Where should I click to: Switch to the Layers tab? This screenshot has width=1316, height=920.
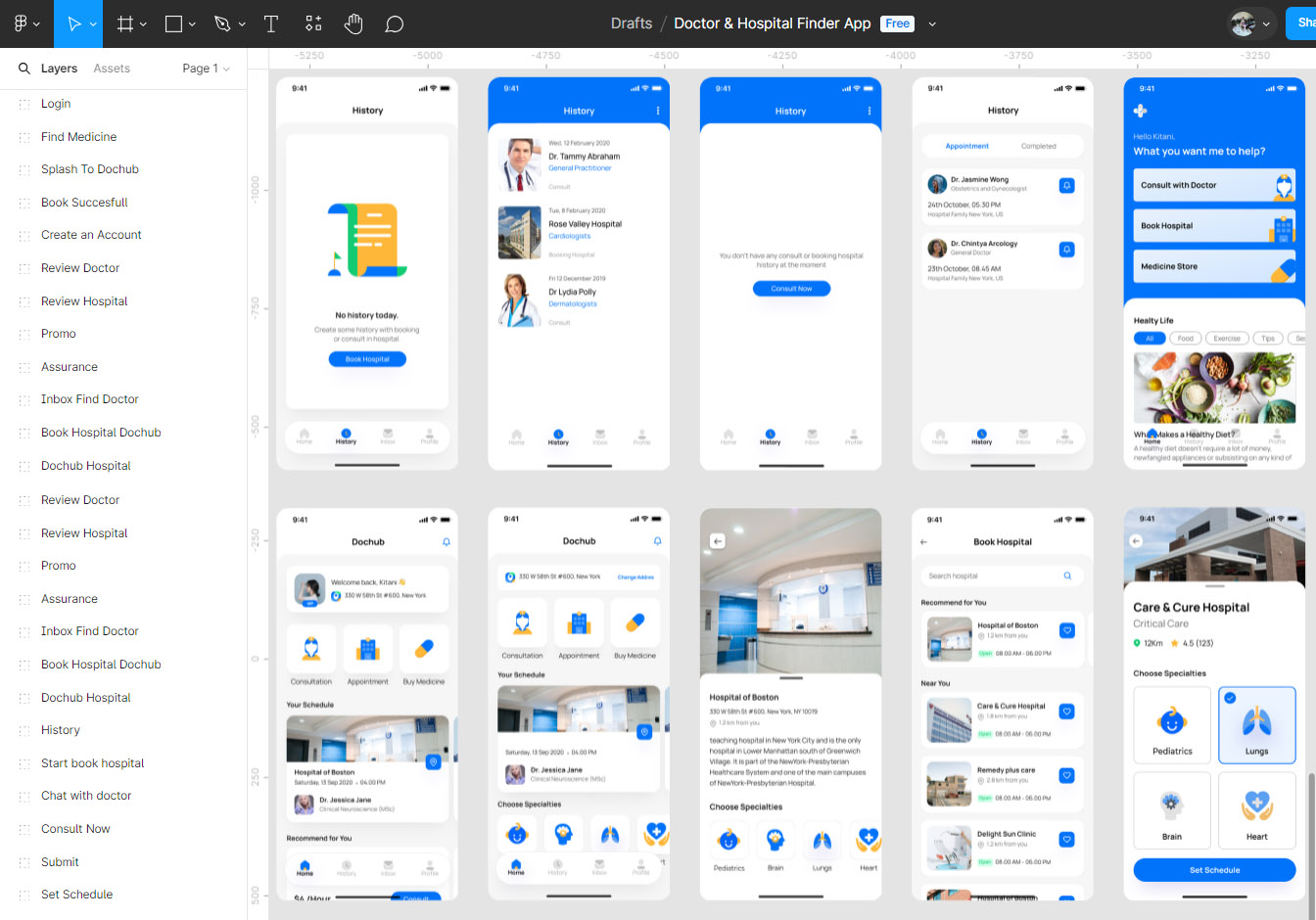59,69
